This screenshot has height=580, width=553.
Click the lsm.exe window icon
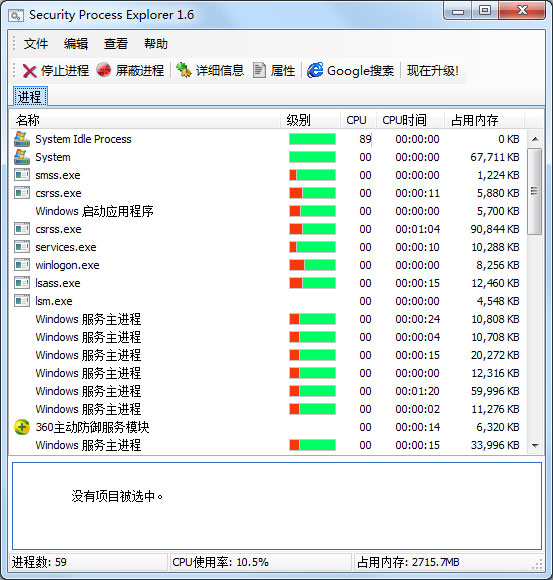(22, 301)
